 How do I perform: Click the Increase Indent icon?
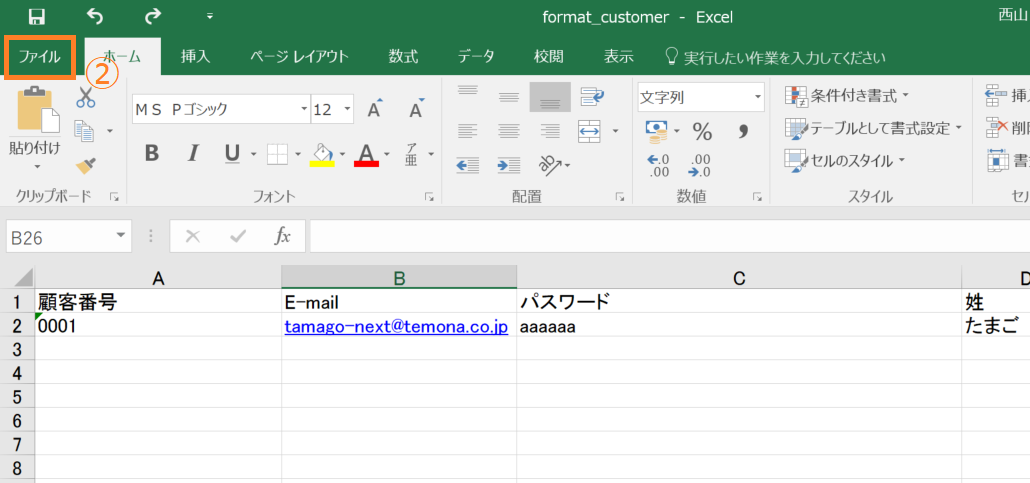508,164
